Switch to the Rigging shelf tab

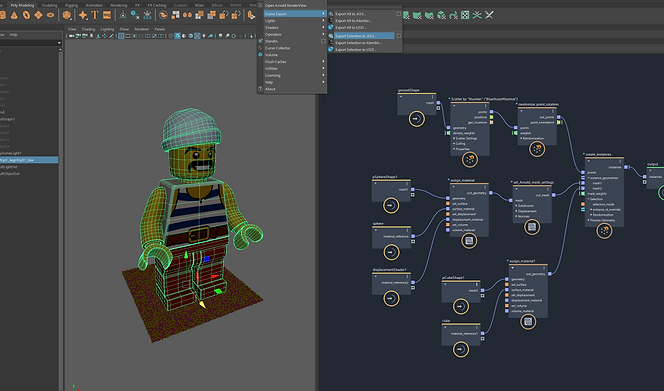[x=71, y=5]
